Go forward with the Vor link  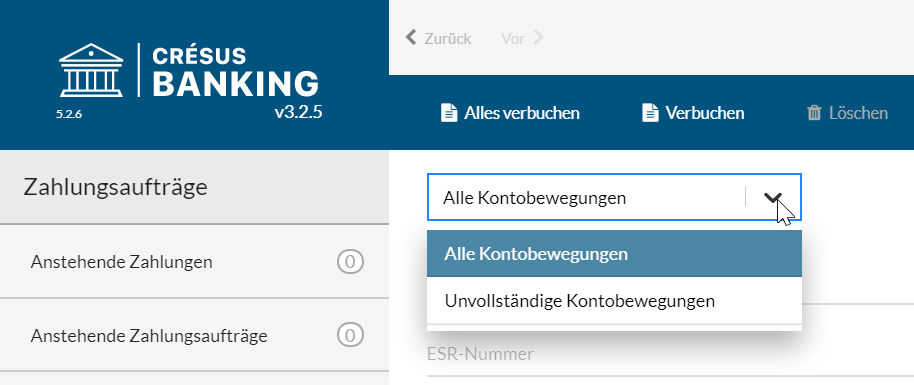pyautogui.click(x=513, y=38)
